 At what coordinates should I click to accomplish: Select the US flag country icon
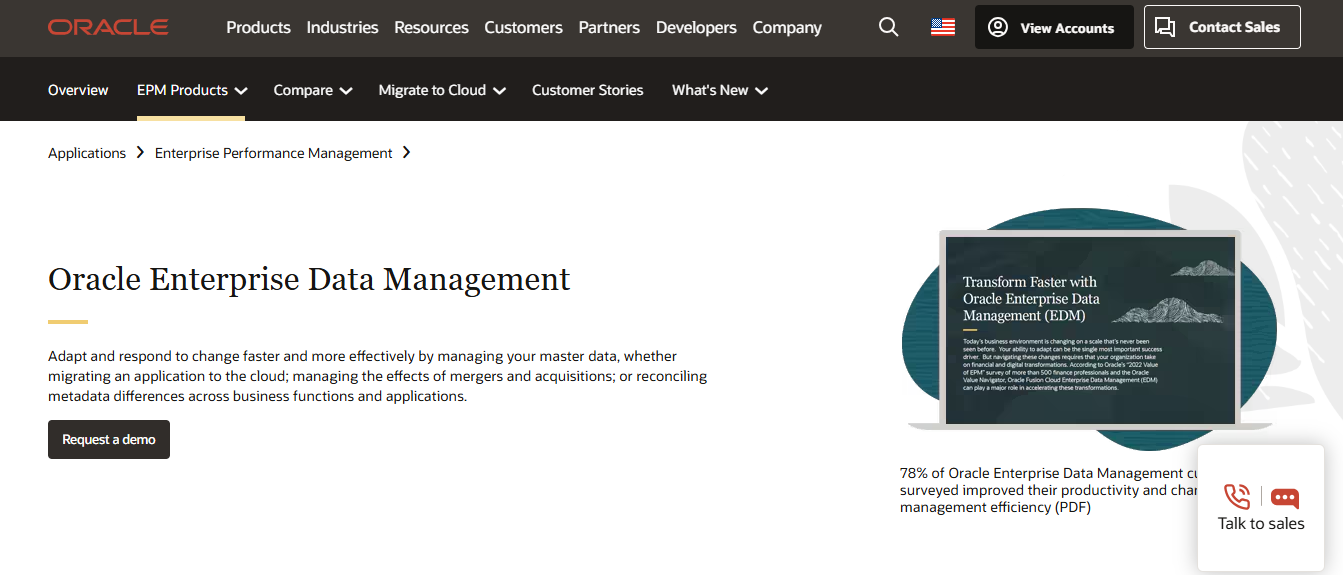coord(943,27)
